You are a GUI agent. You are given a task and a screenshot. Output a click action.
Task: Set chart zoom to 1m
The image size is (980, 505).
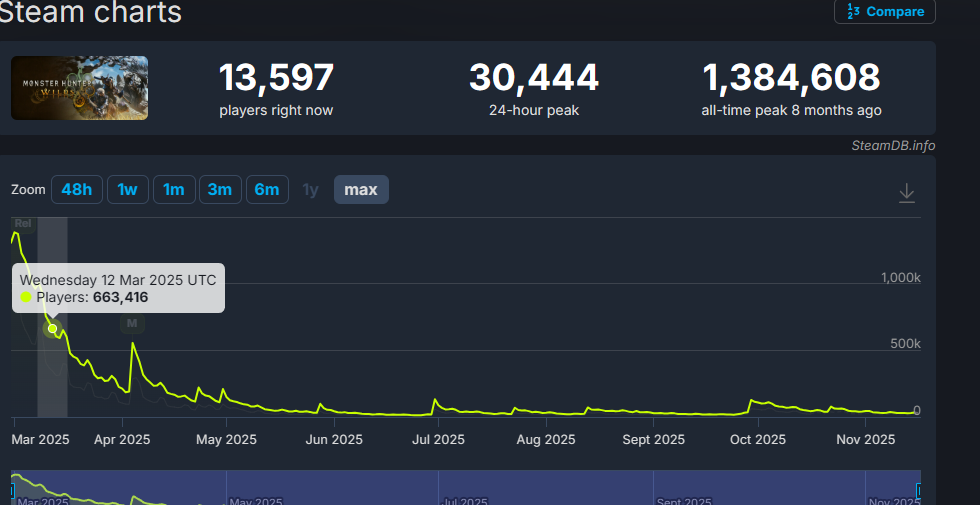pyautogui.click(x=174, y=189)
